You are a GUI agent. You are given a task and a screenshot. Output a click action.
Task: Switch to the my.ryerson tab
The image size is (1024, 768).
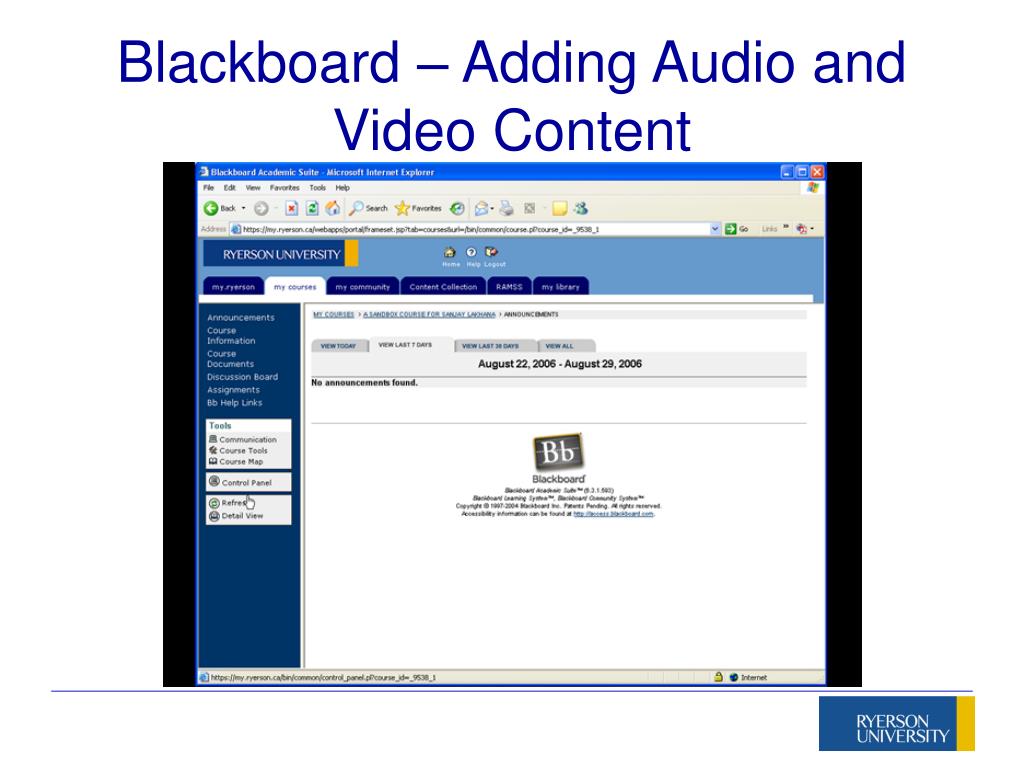point(233,287)
